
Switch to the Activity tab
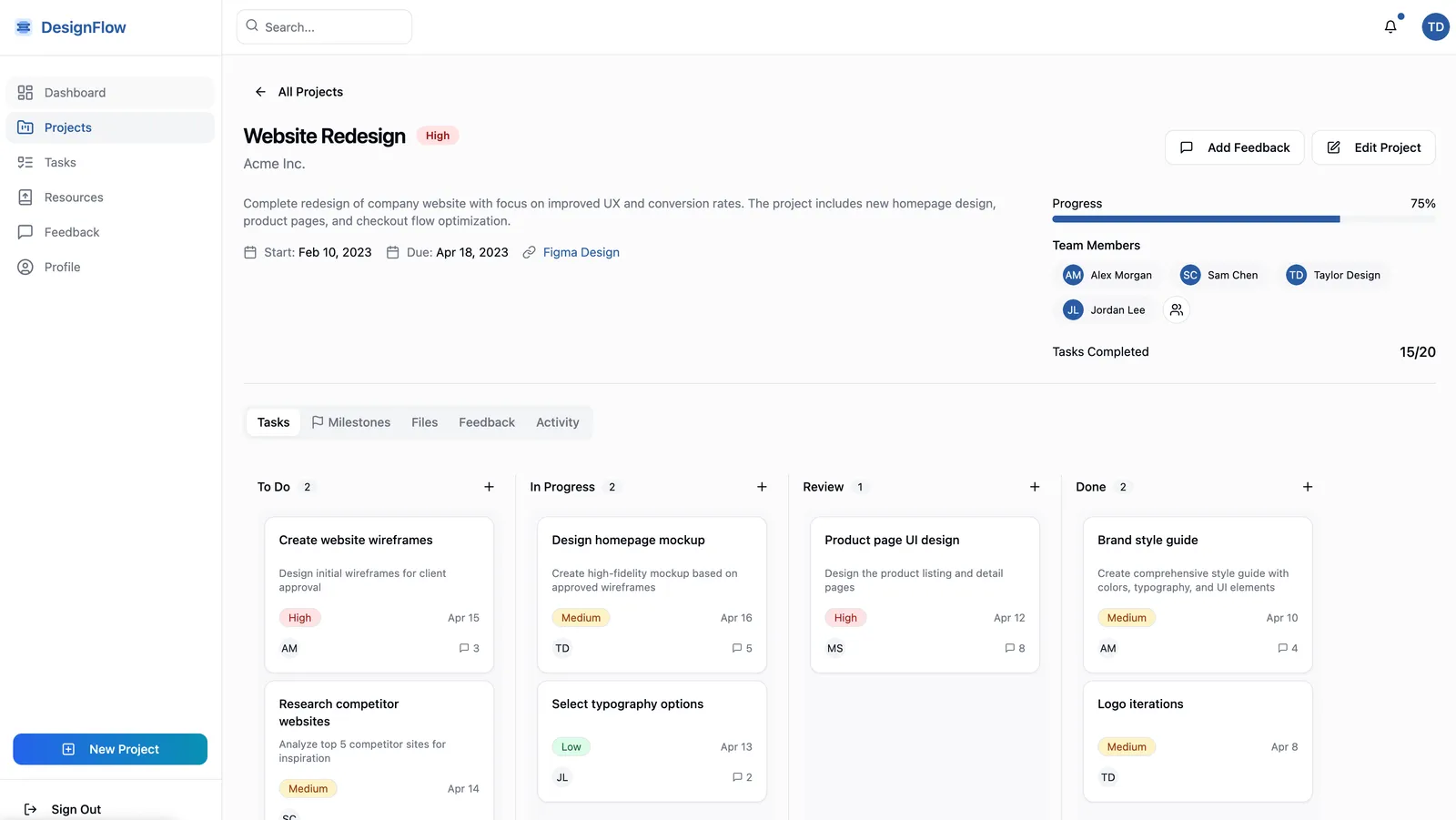[558, 422]
